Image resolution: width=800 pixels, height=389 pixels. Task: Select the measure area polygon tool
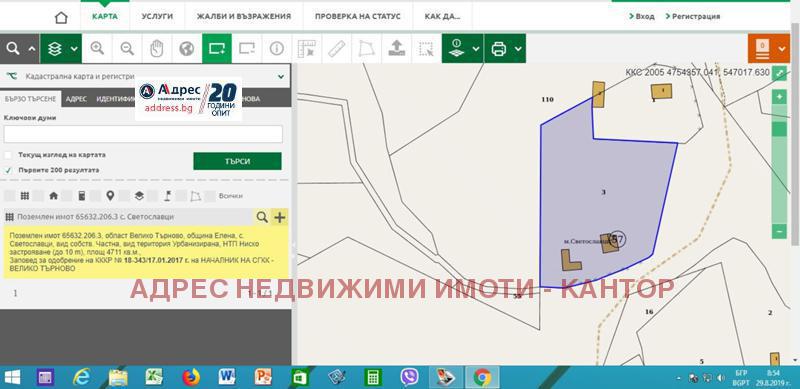click(366, 48)
